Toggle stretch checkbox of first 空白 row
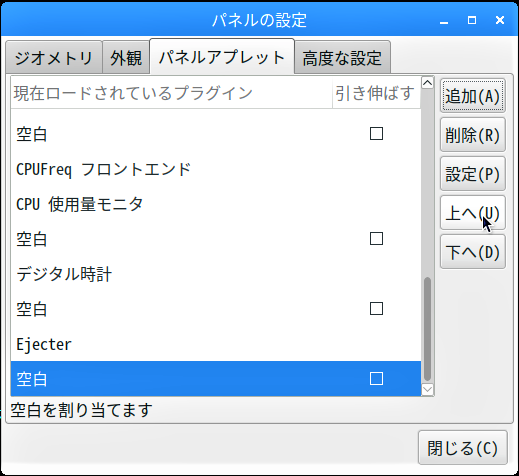519x476 pixels. (376, 134)
